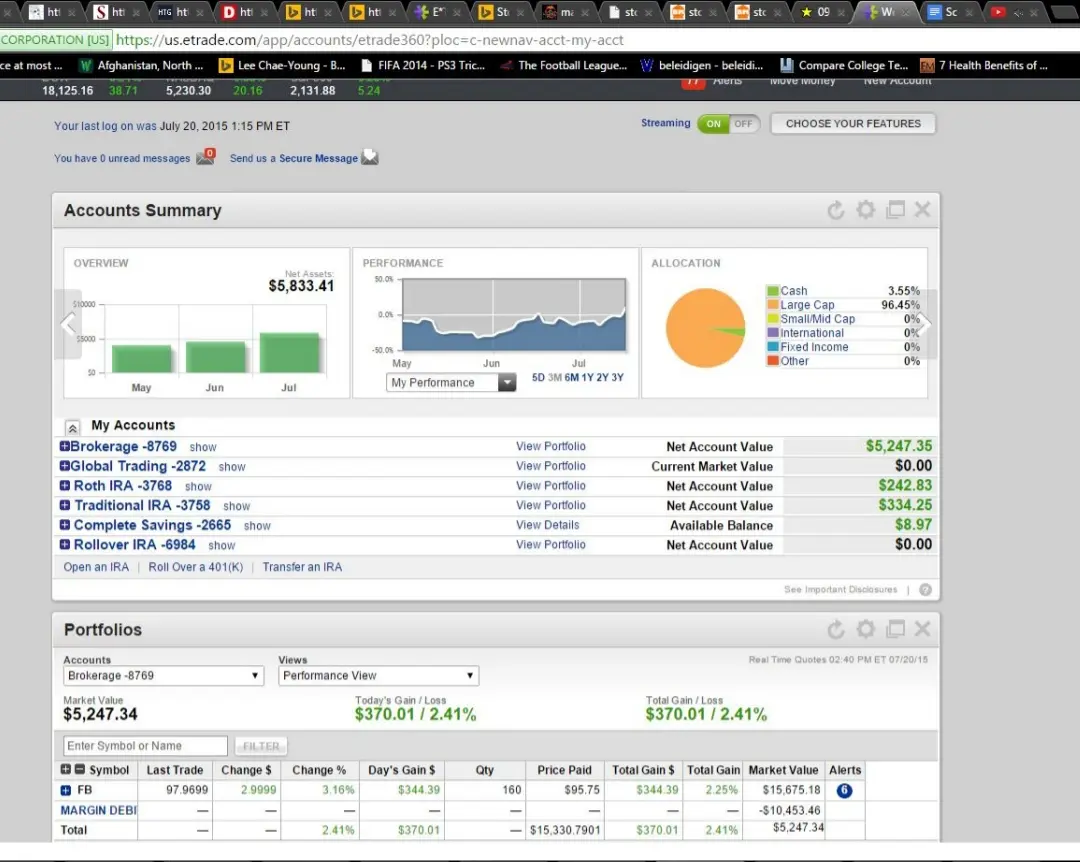Collapse the My Accounts section
This screenshot has height=862, width=1080.
tap(72, 427)
